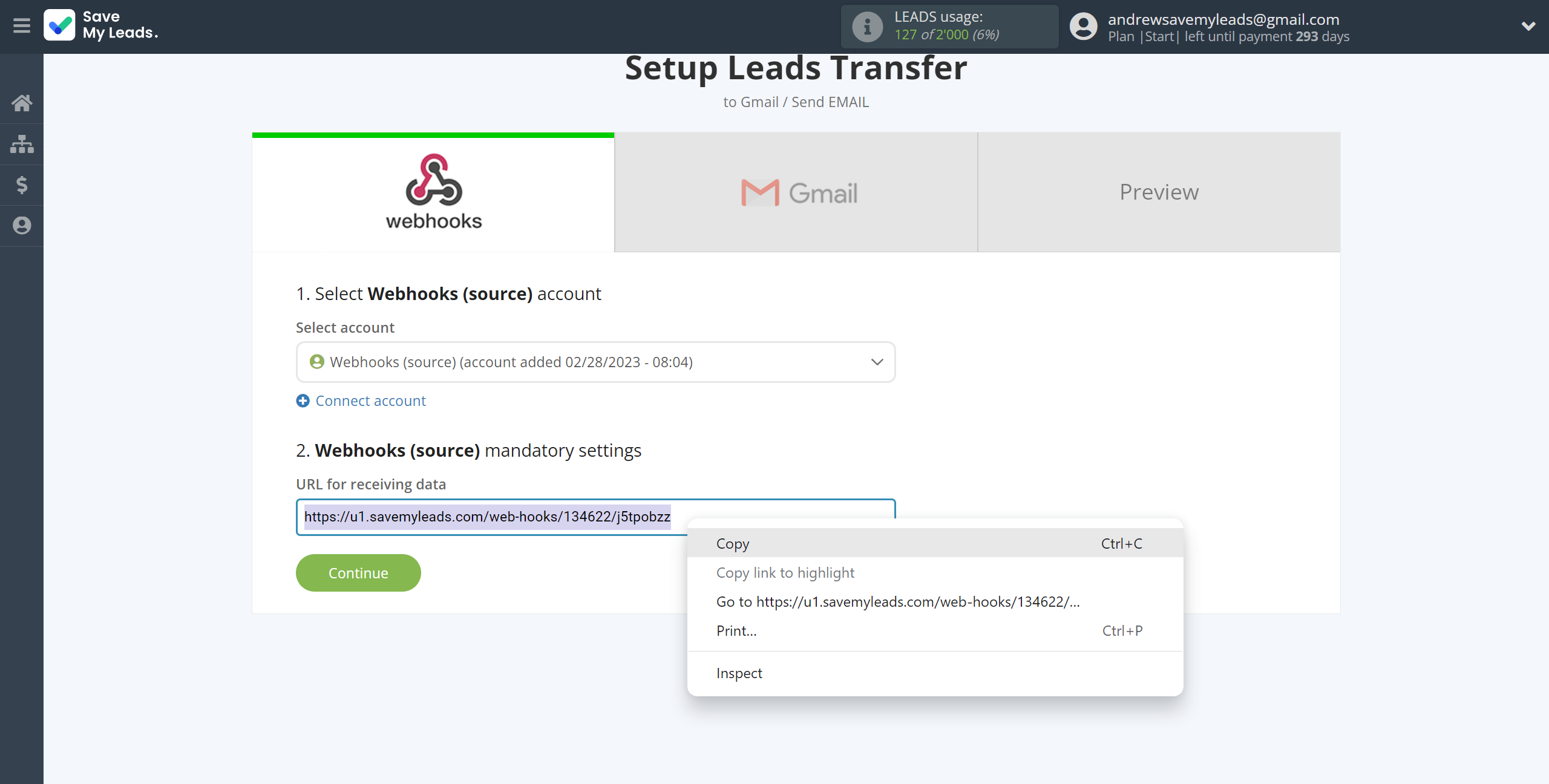Viewport: 1549px width, 784px height.
Task: Click the user profile icon in sidebar
Action: point(22,224)
